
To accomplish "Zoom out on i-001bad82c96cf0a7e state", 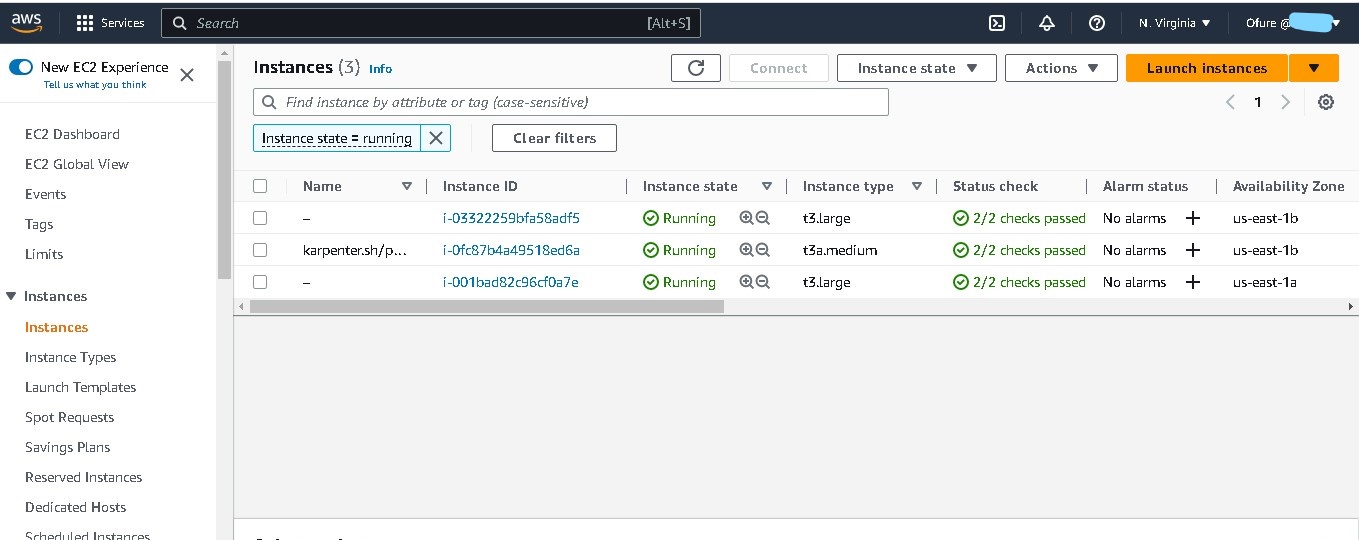I will point(763,282).
